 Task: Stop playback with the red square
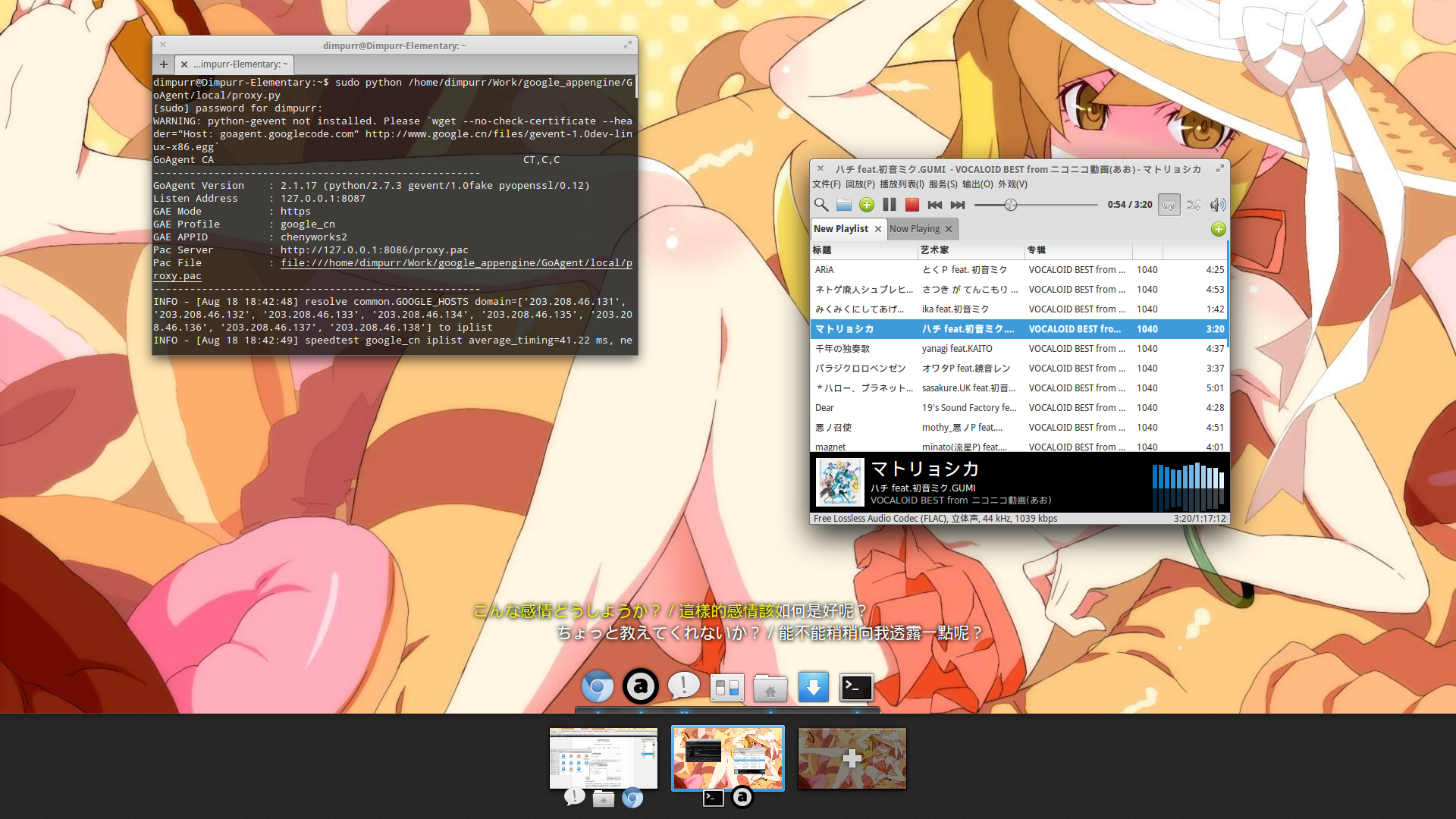click(912, 205)
